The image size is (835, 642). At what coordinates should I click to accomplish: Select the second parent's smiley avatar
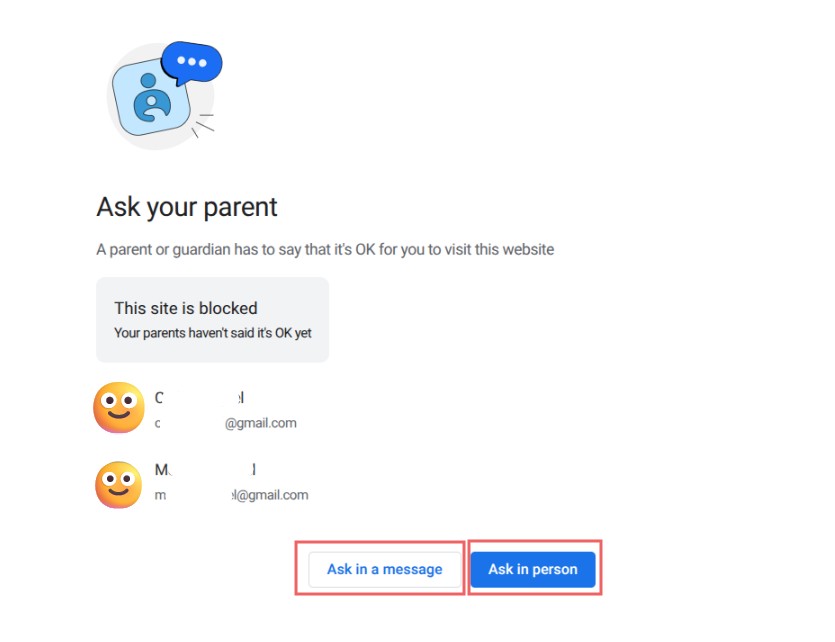point(119,484)
